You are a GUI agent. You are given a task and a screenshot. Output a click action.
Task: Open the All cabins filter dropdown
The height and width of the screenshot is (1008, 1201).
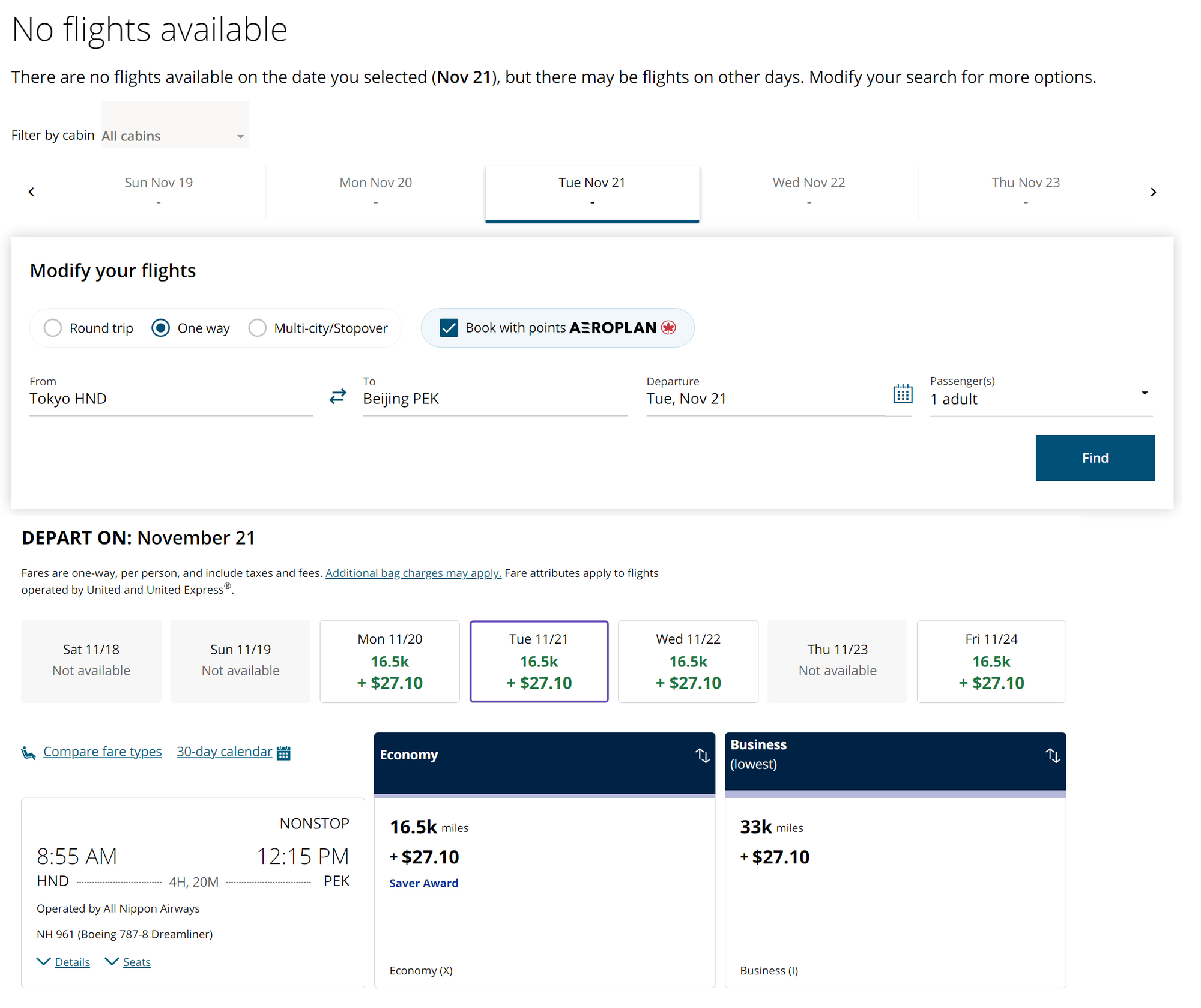[x=174, y=136]
